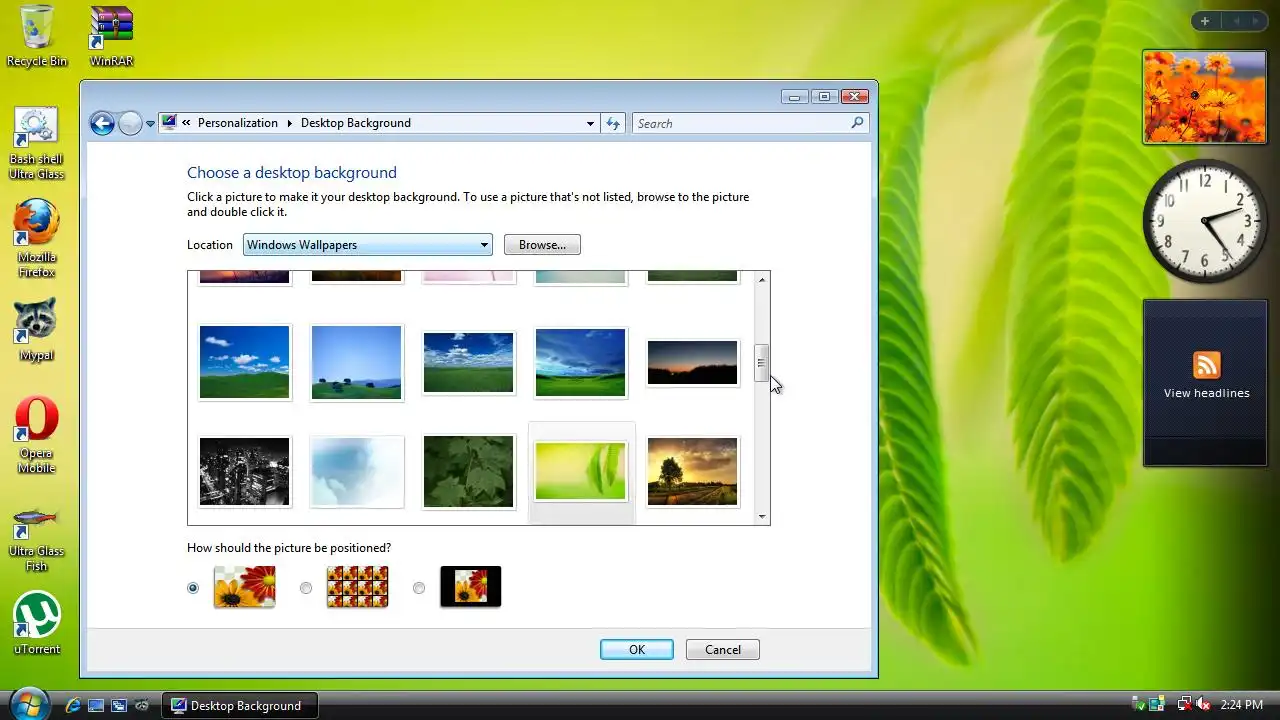Viewport: 1280px width, 720px height.
Task: Click the Cancel button
Action: pos(723,650)
